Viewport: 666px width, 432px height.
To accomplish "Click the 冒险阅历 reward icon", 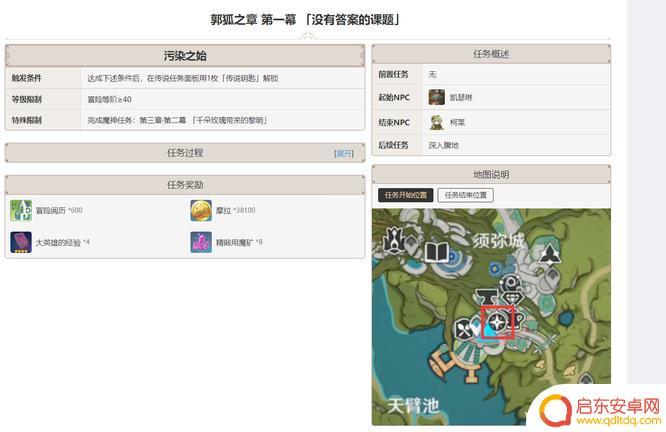I will [x=21, y=211].
